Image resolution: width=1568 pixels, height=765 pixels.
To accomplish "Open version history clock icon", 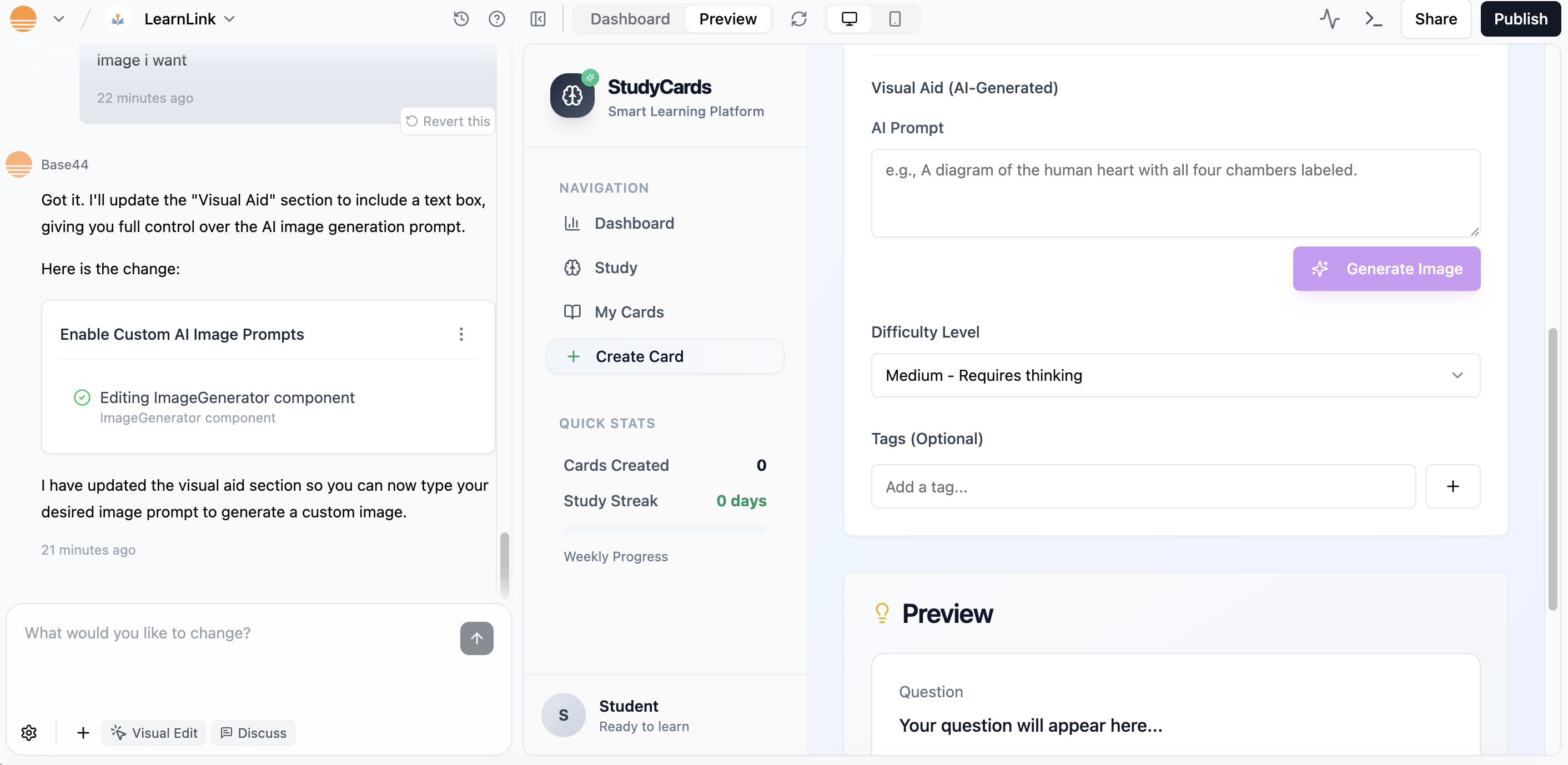I will click(461, 19).
